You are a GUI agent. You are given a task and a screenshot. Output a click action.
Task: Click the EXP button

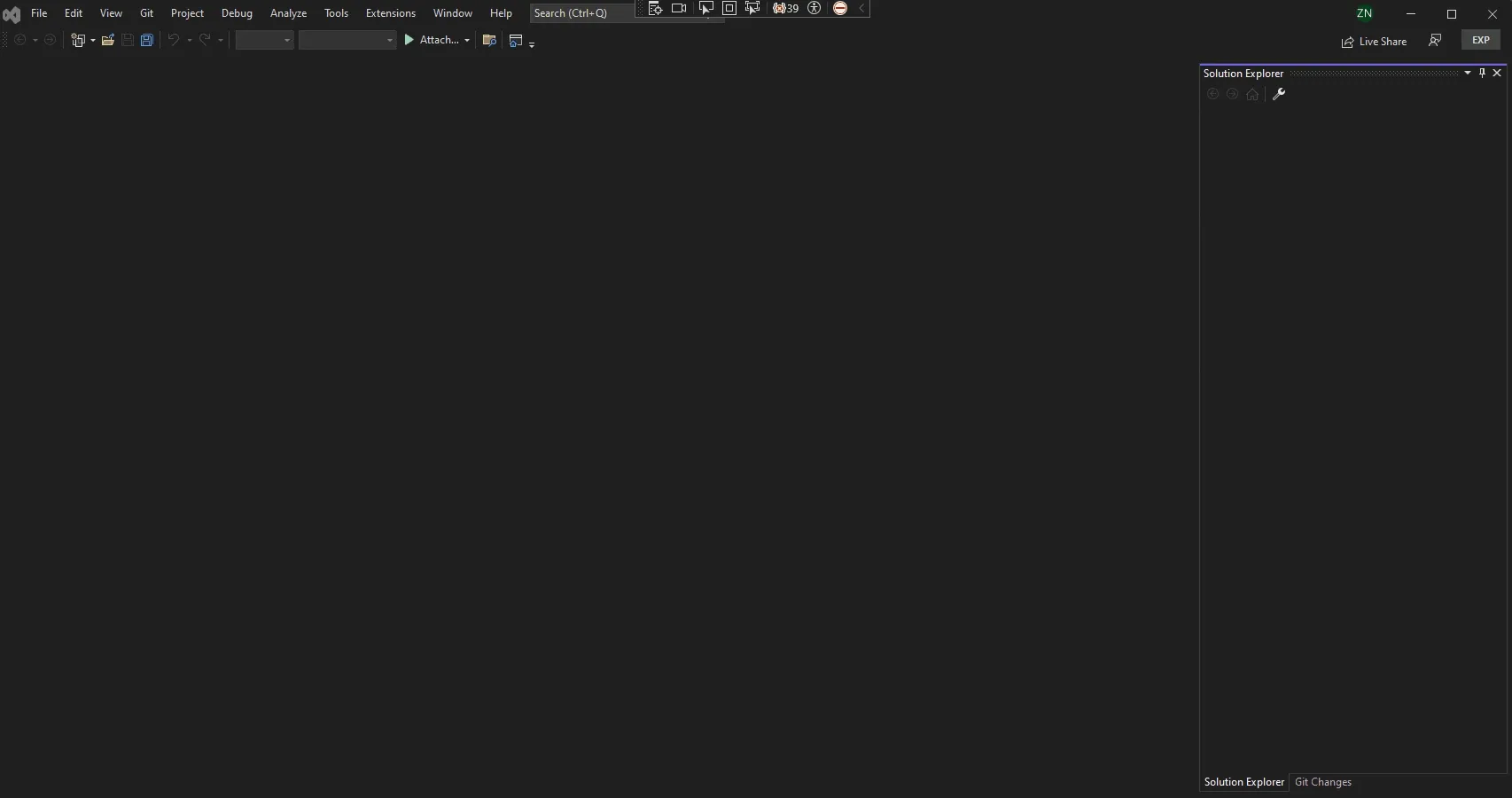1480,40
